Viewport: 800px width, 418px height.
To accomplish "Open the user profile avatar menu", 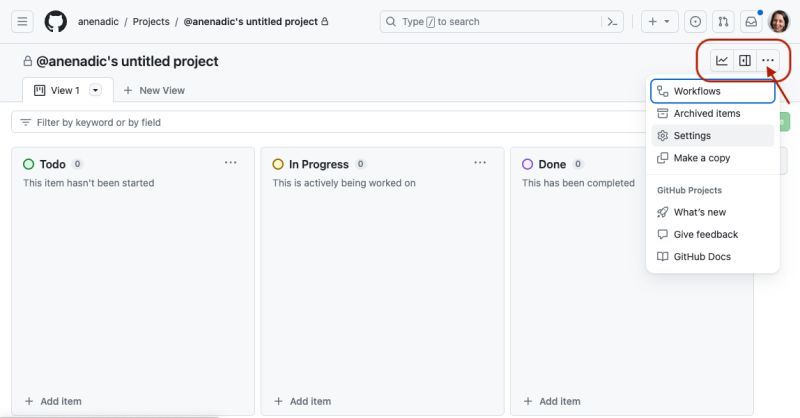I will tap(779, 22).
